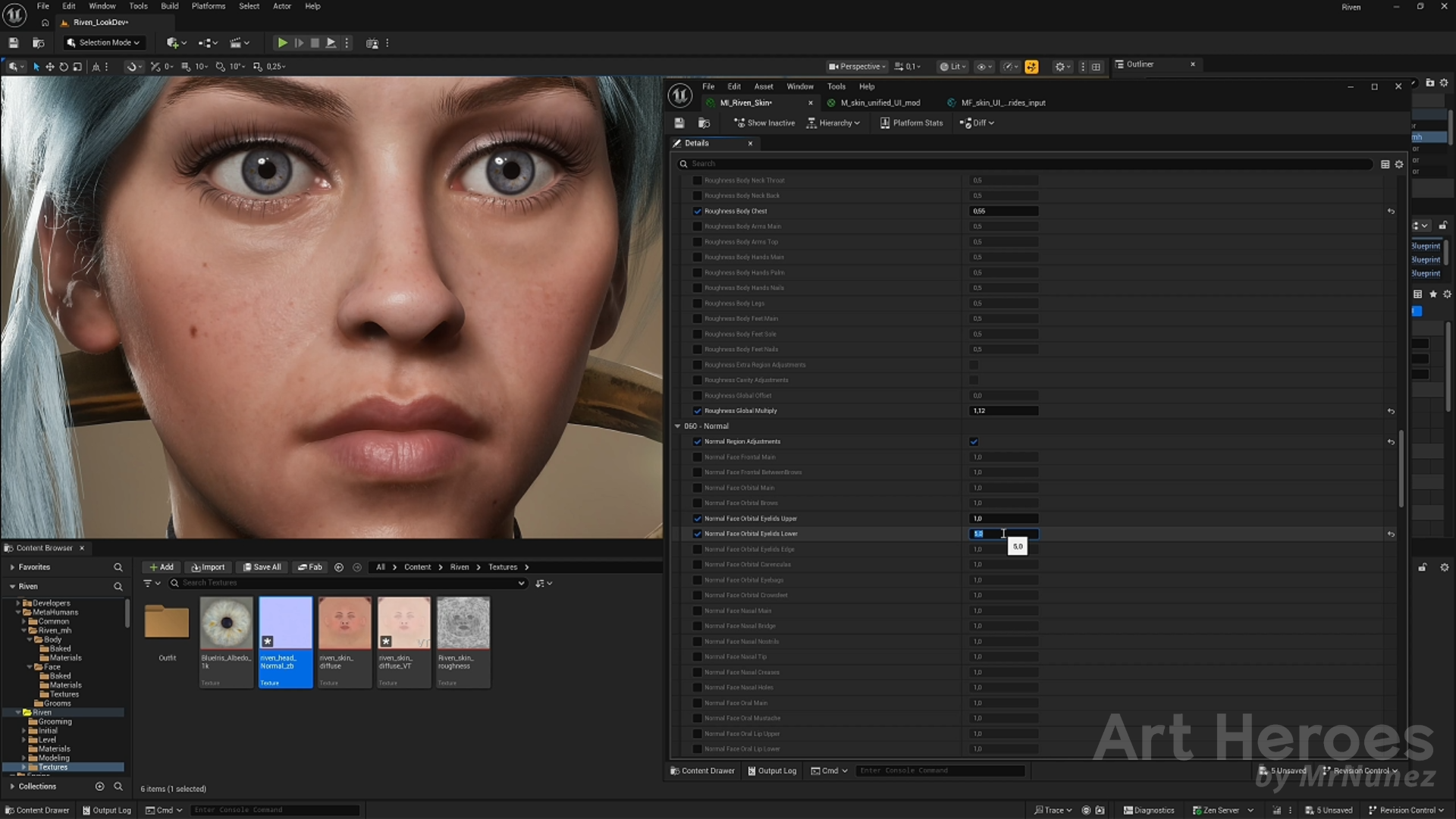Image resolution: width=1456 pixels, height=819 pixels.
Task: Enable Normal Face Frontal Main checkbox
Action: [x=698, y=457]
